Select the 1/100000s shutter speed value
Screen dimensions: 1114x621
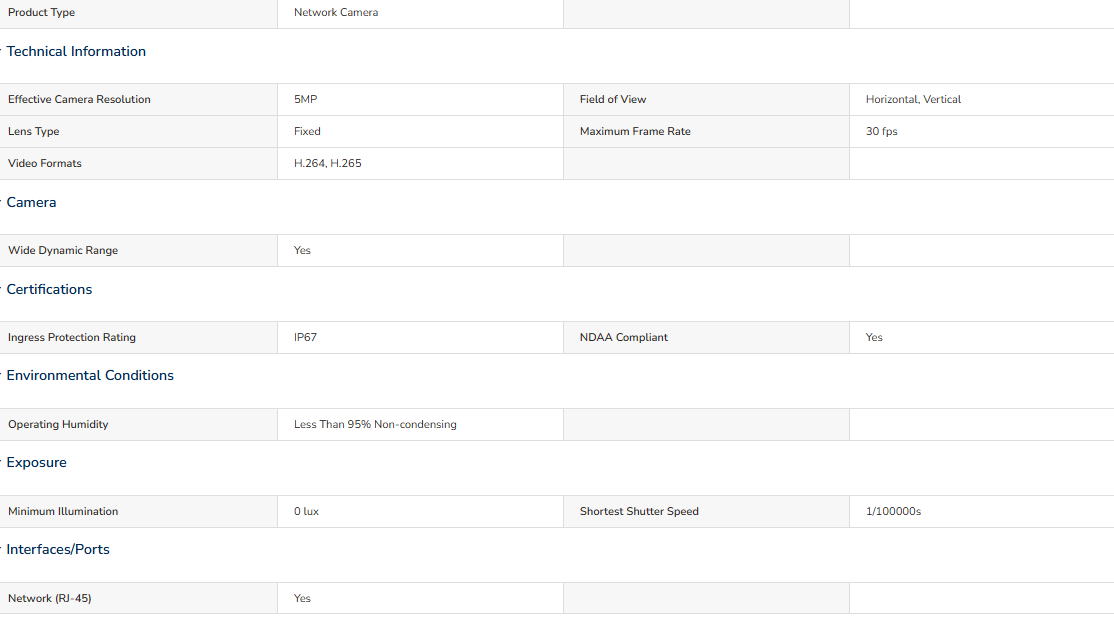[x=893, y=512]
